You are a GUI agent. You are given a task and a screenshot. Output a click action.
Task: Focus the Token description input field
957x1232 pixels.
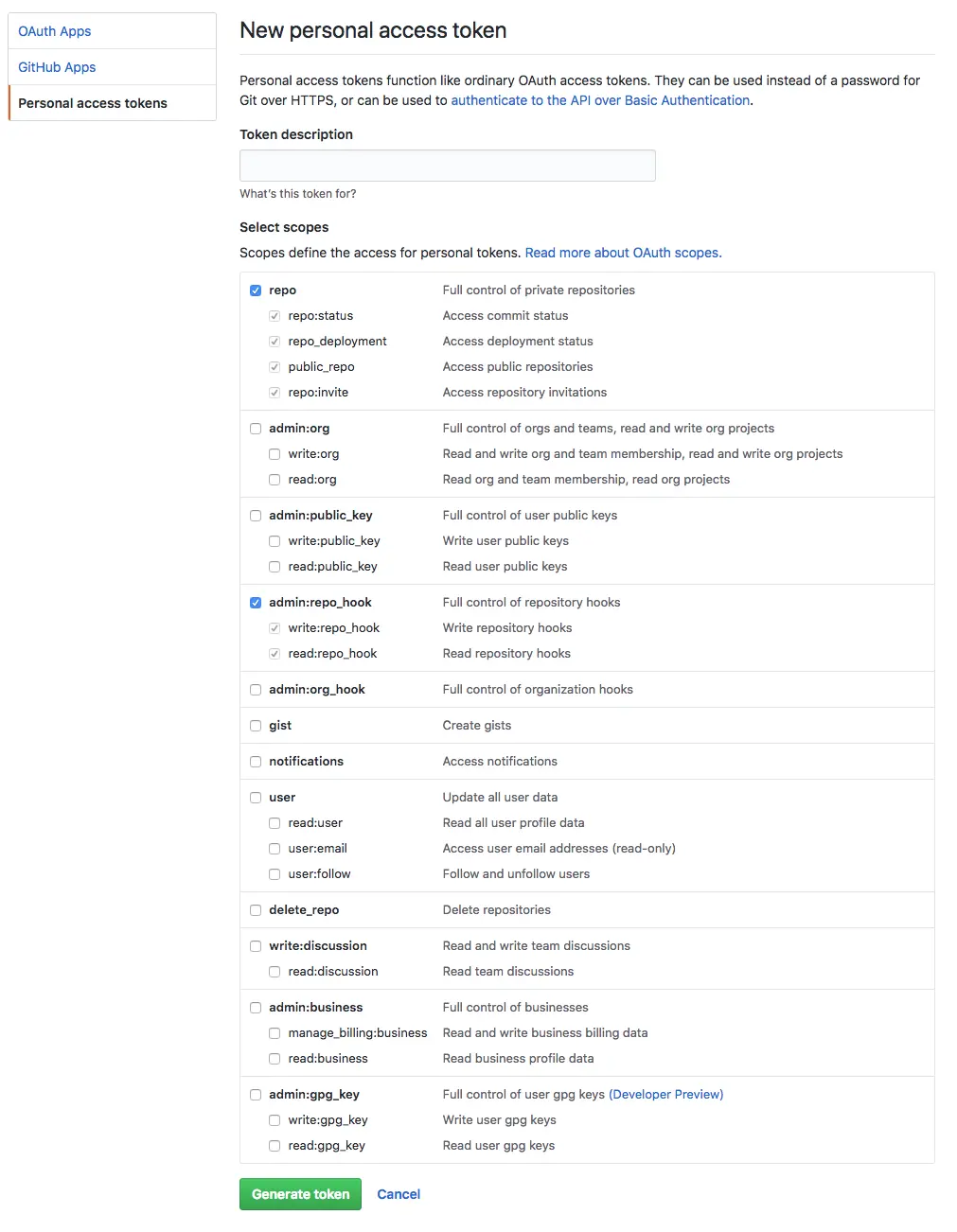[447, 166]
